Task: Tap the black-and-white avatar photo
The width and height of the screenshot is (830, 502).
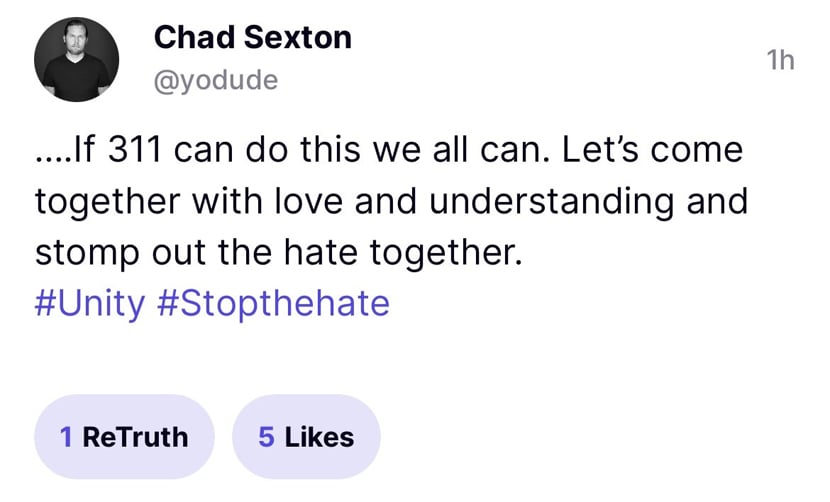Action: point(76,59)
